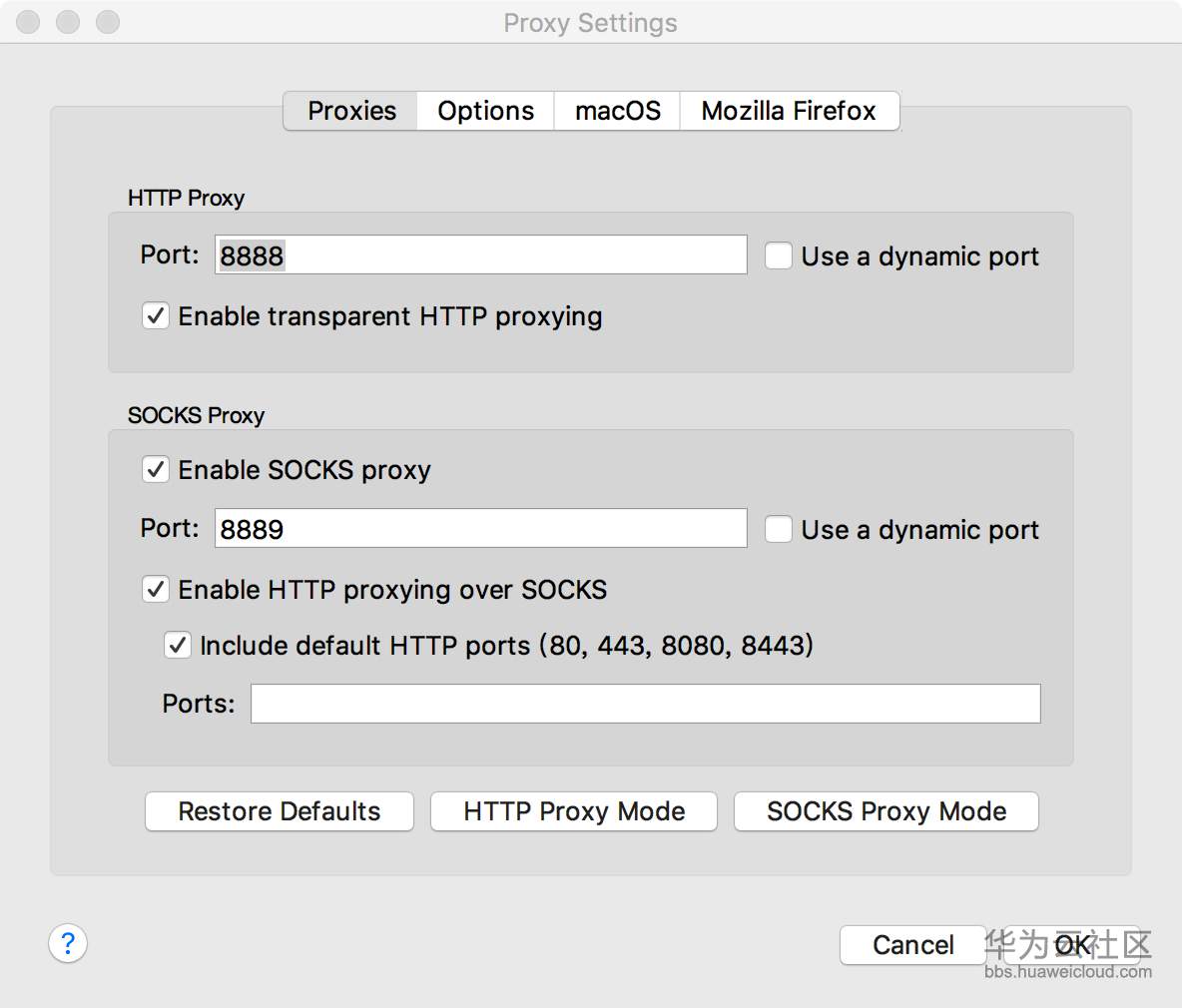Go to the Mozilla Firefox tab
The image size is (1182, 1008).
coord(788,111)
